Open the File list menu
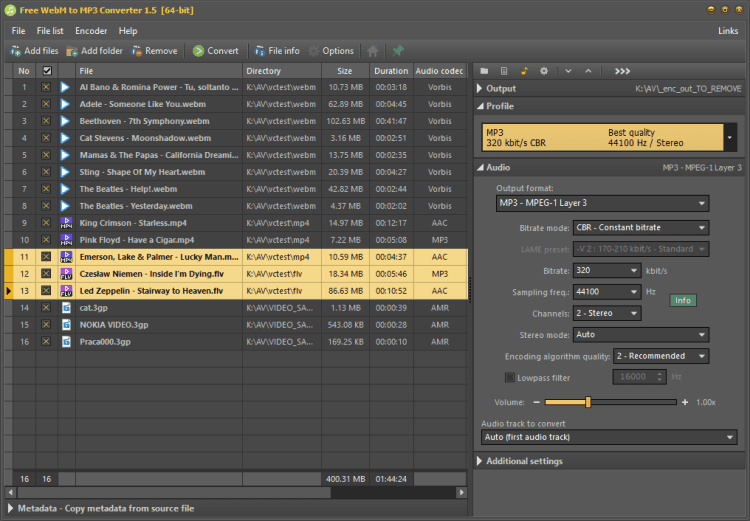The image size is (750, 521). tap(50, 31)
